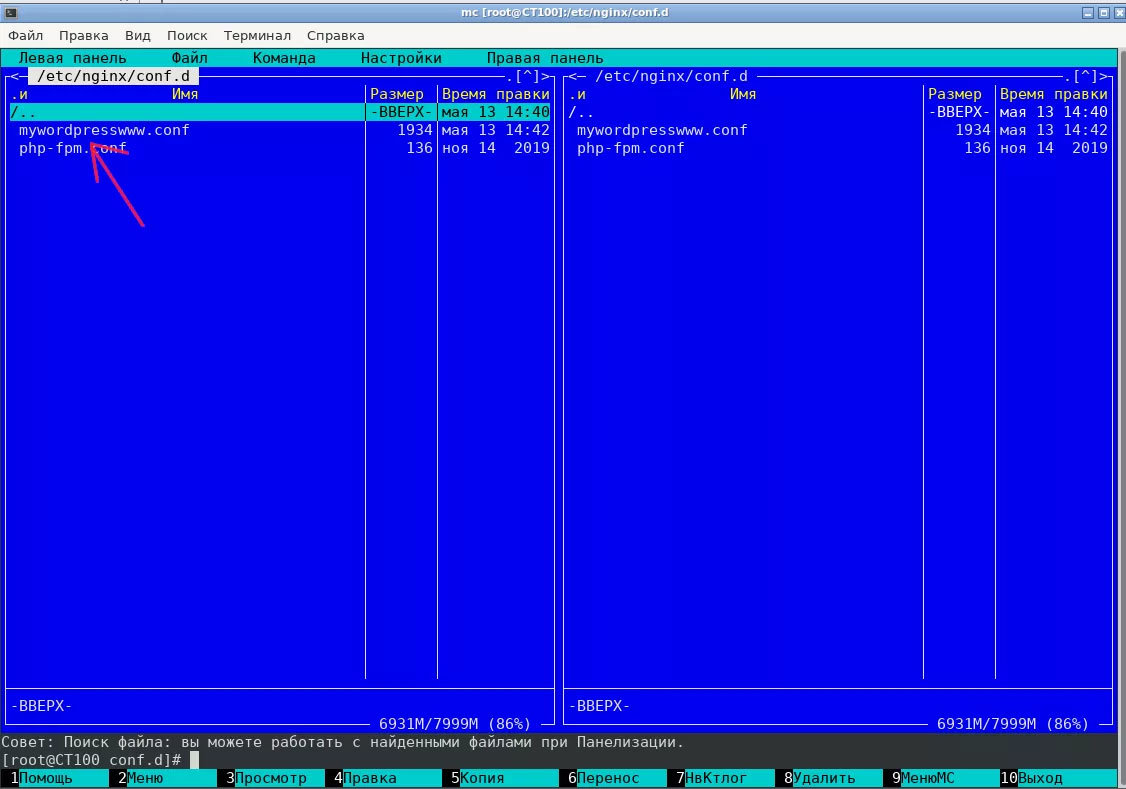Open the Правая панель menu in mc
Screen dimensions: 1126x789
[x=544, y=58]
